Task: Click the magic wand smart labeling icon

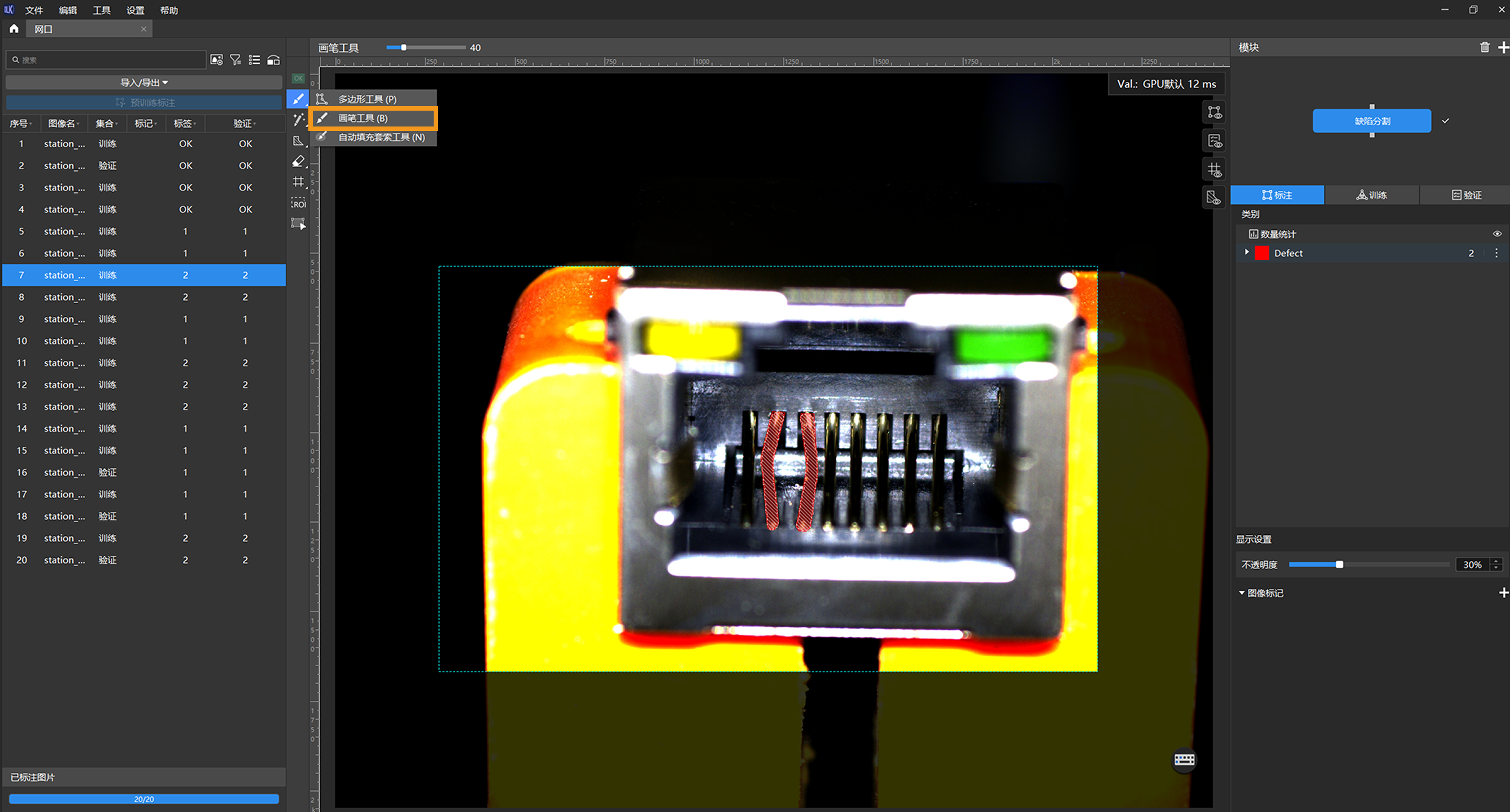Action: click(298, 120)
